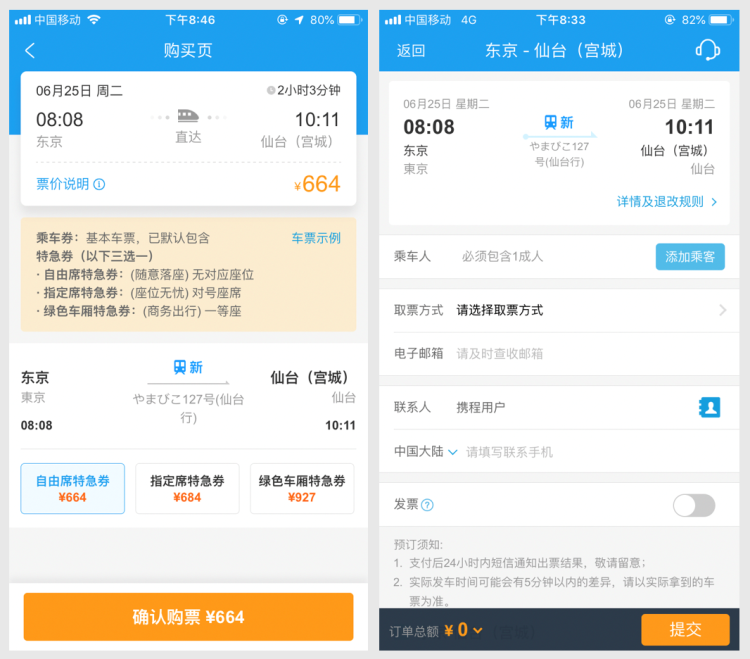Tap 返回 in the order page header
The height and width of the screenshot is (659, 750).
411,50
